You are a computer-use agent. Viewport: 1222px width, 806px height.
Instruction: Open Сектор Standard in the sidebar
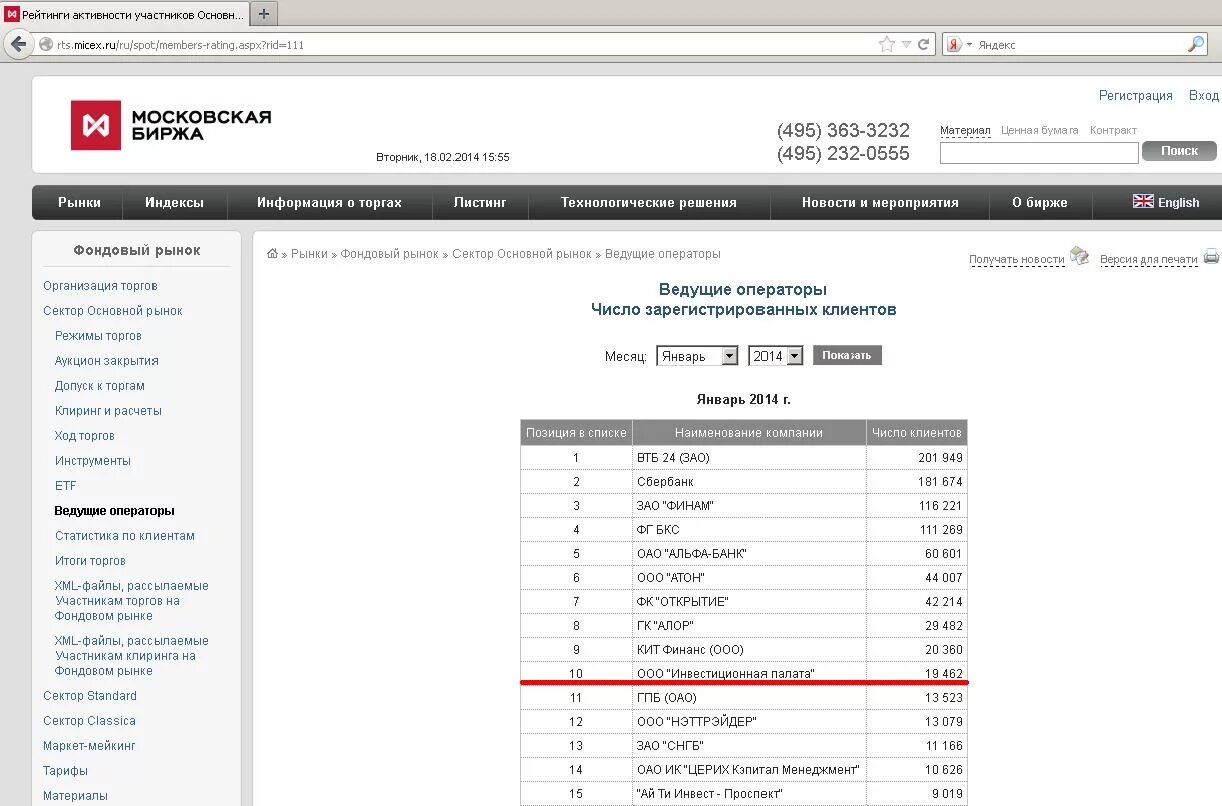(90, 696)
